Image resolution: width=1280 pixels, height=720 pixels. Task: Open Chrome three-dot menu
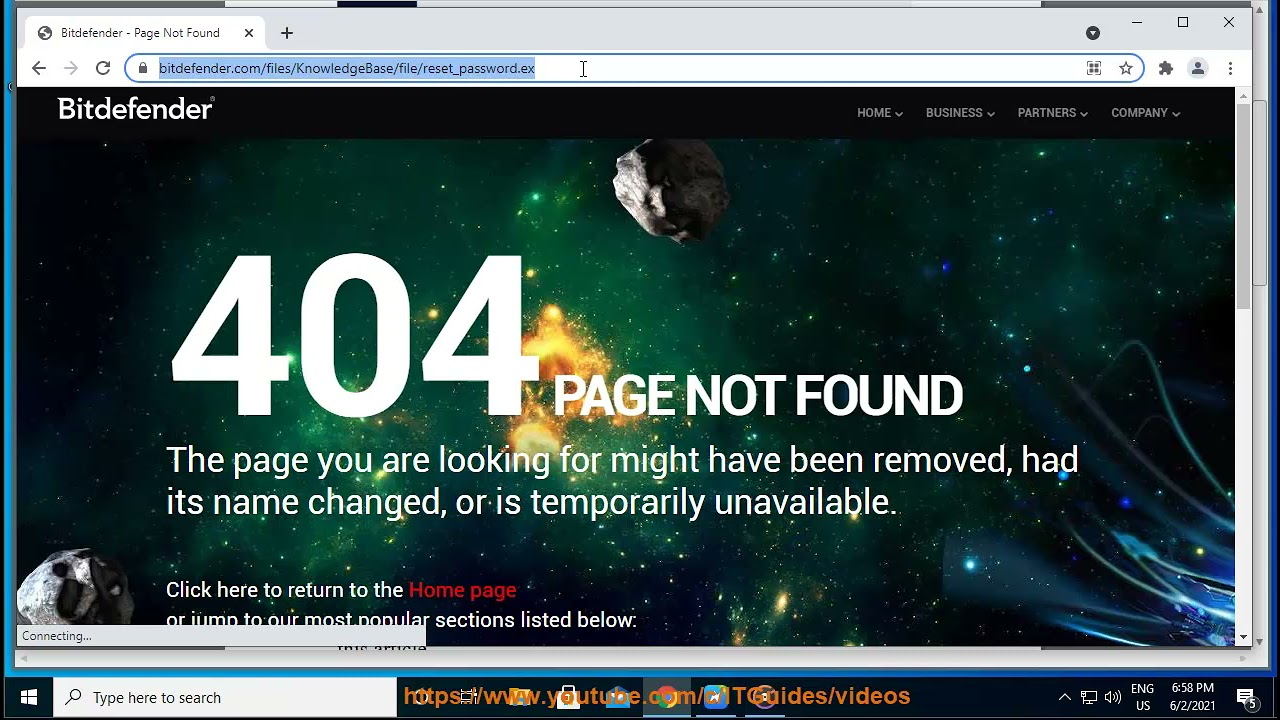click(x=1230, y=68)
